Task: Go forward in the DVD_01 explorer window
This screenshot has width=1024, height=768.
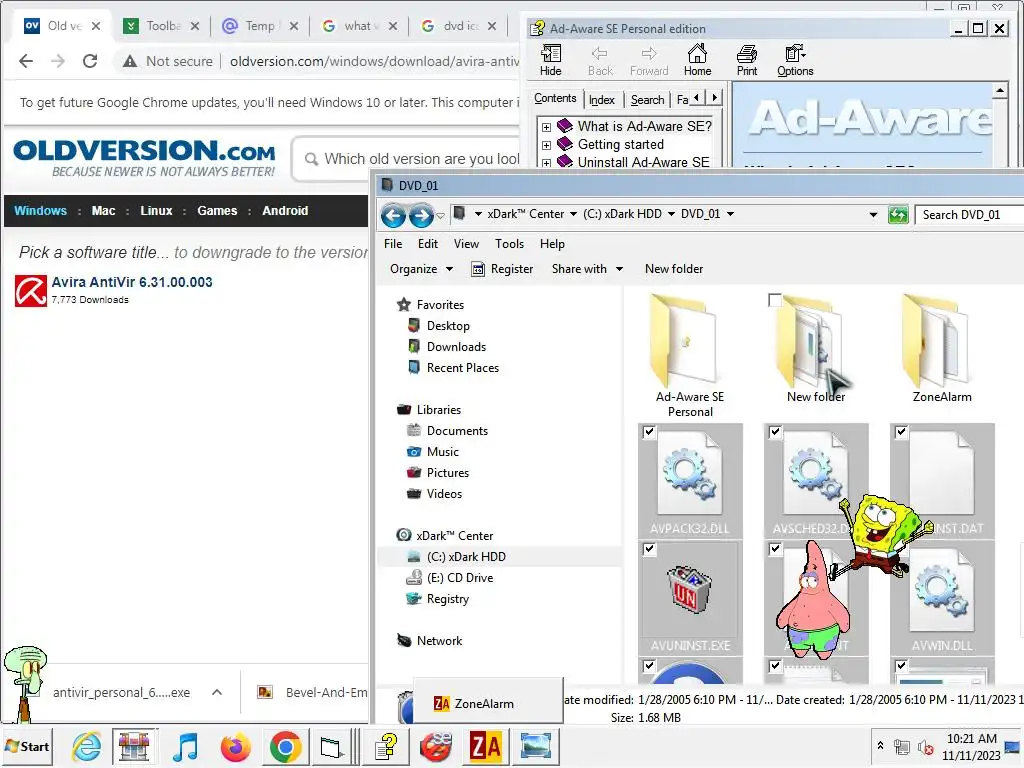Action: pos(421,215)
